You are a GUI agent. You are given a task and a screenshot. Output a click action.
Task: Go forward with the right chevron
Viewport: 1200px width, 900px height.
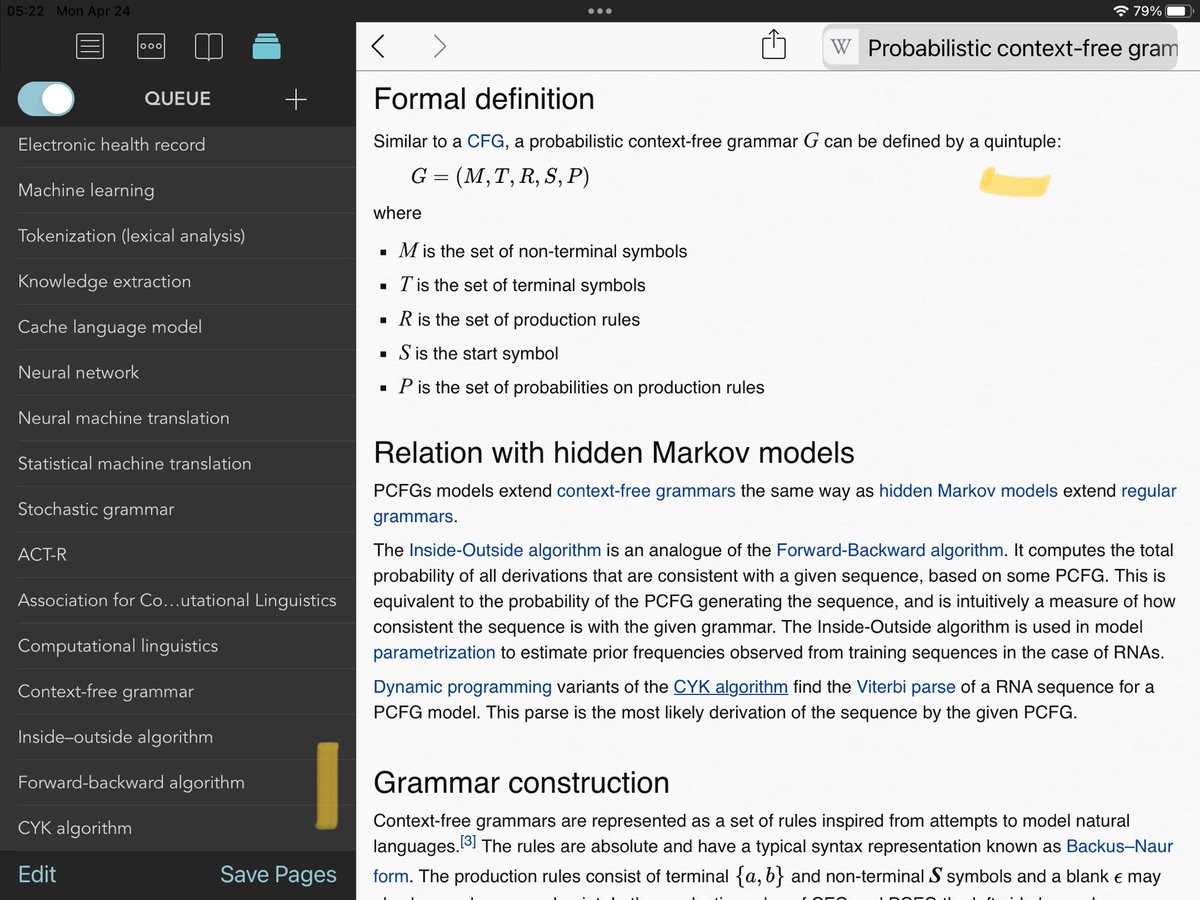(x=439, y=46)
